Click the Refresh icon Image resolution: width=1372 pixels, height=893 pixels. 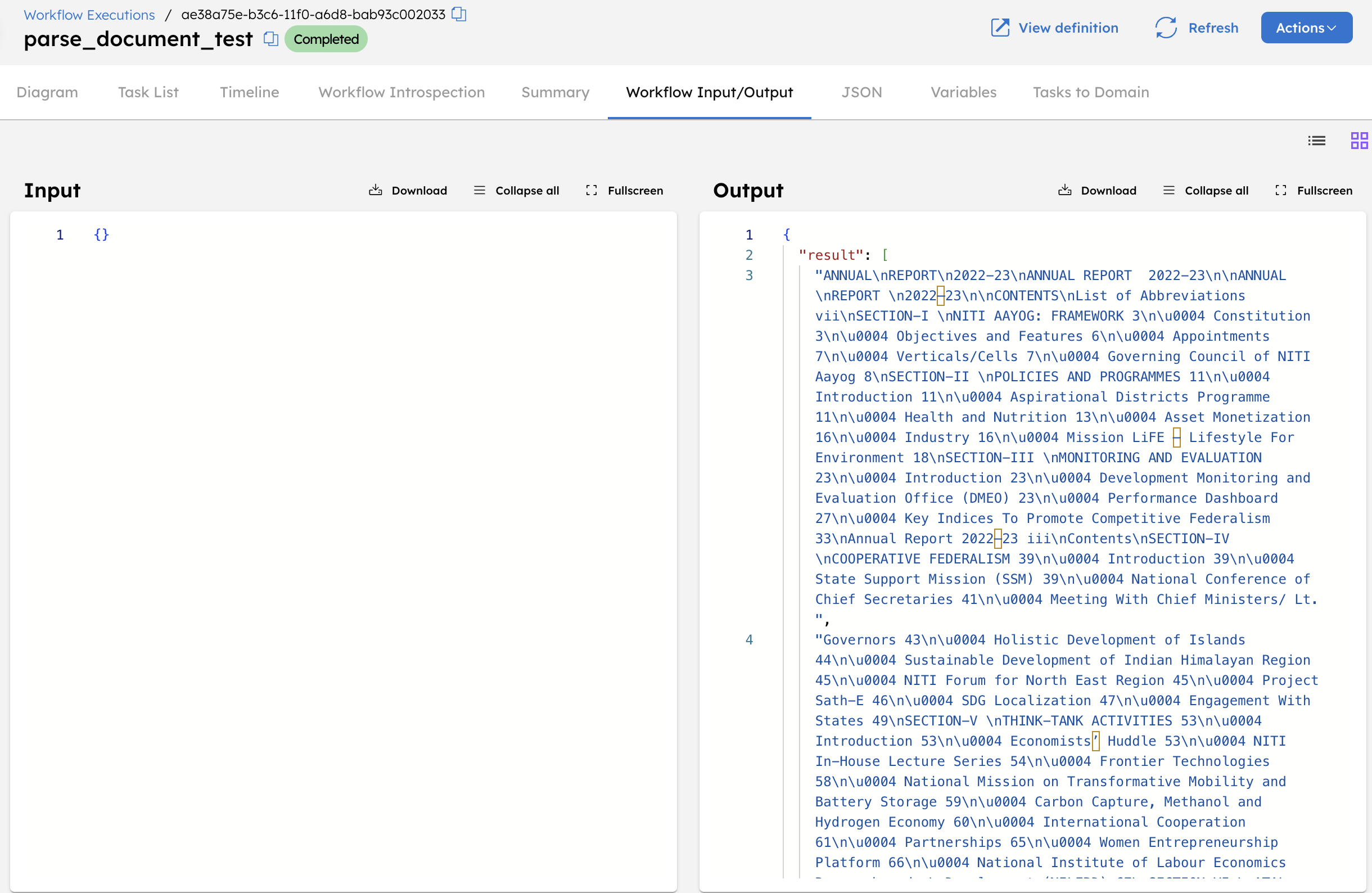(1166, 27)
